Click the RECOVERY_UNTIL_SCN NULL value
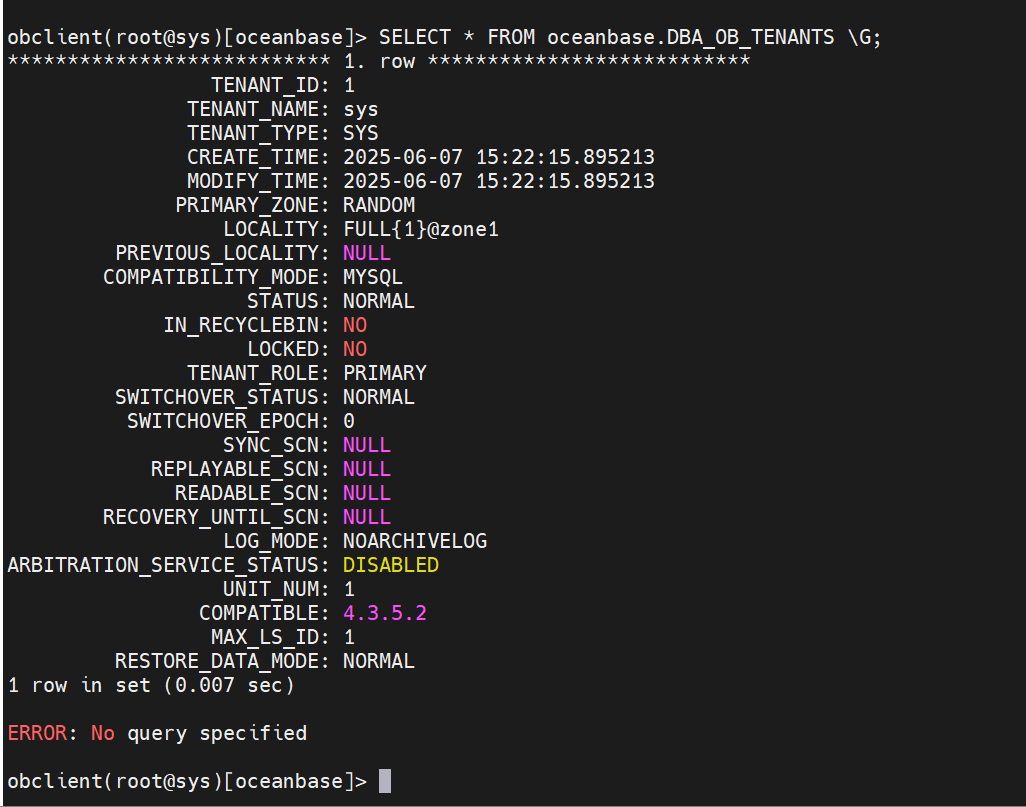The width and height of the screenshot is (1026, 807). click(367, 517)
